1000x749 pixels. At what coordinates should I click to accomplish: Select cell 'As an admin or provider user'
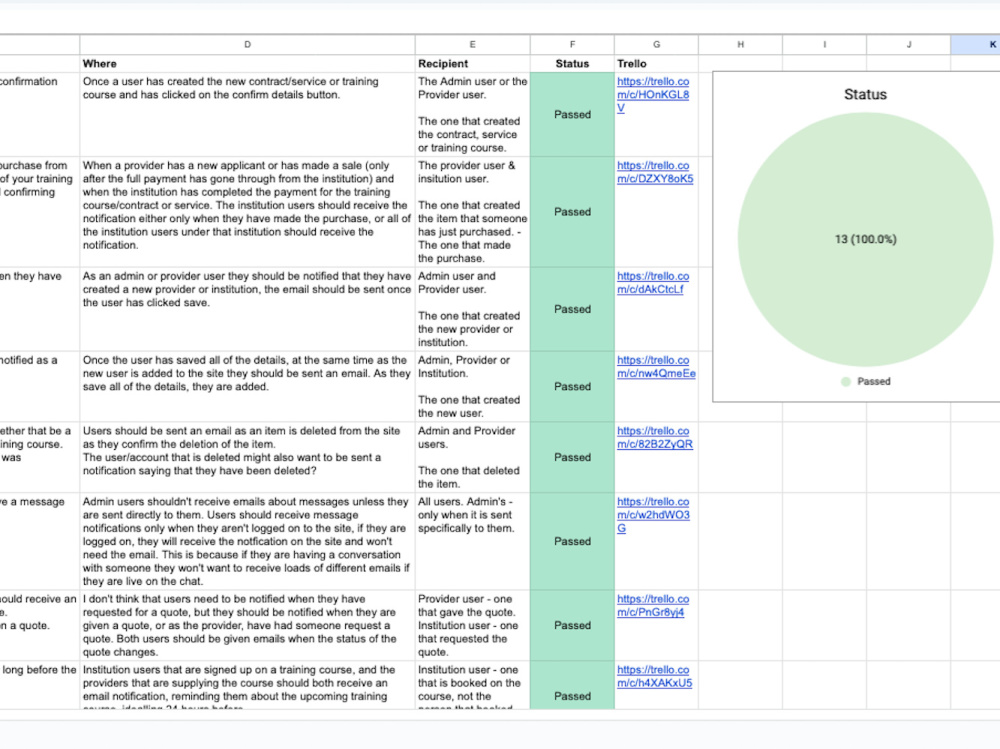247,309
